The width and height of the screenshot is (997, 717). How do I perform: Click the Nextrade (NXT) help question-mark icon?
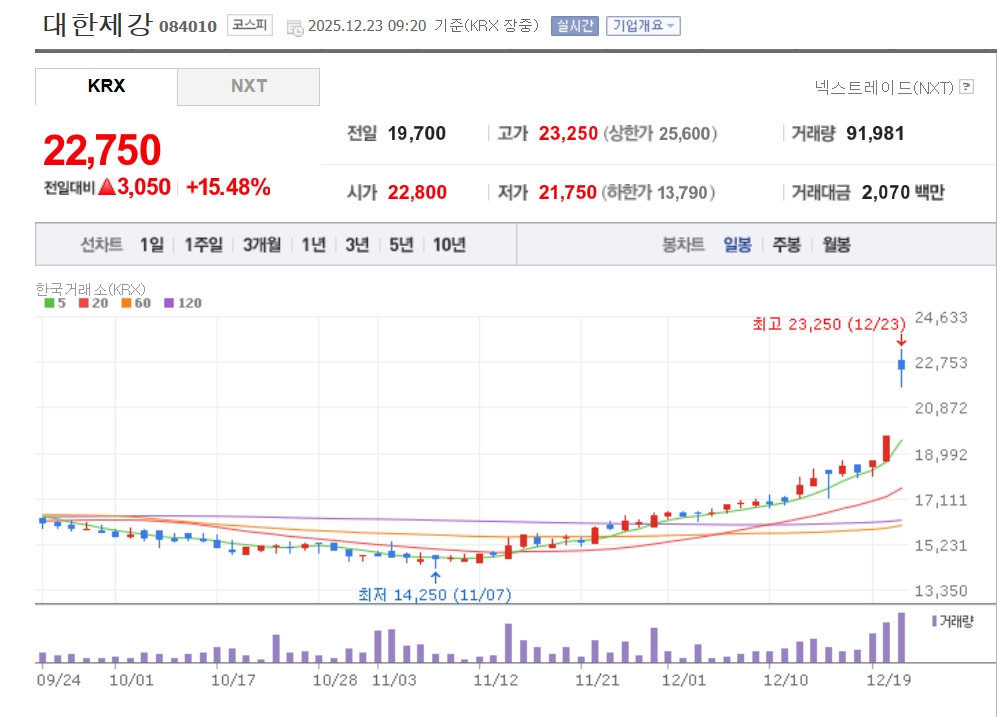pos(966,87)
